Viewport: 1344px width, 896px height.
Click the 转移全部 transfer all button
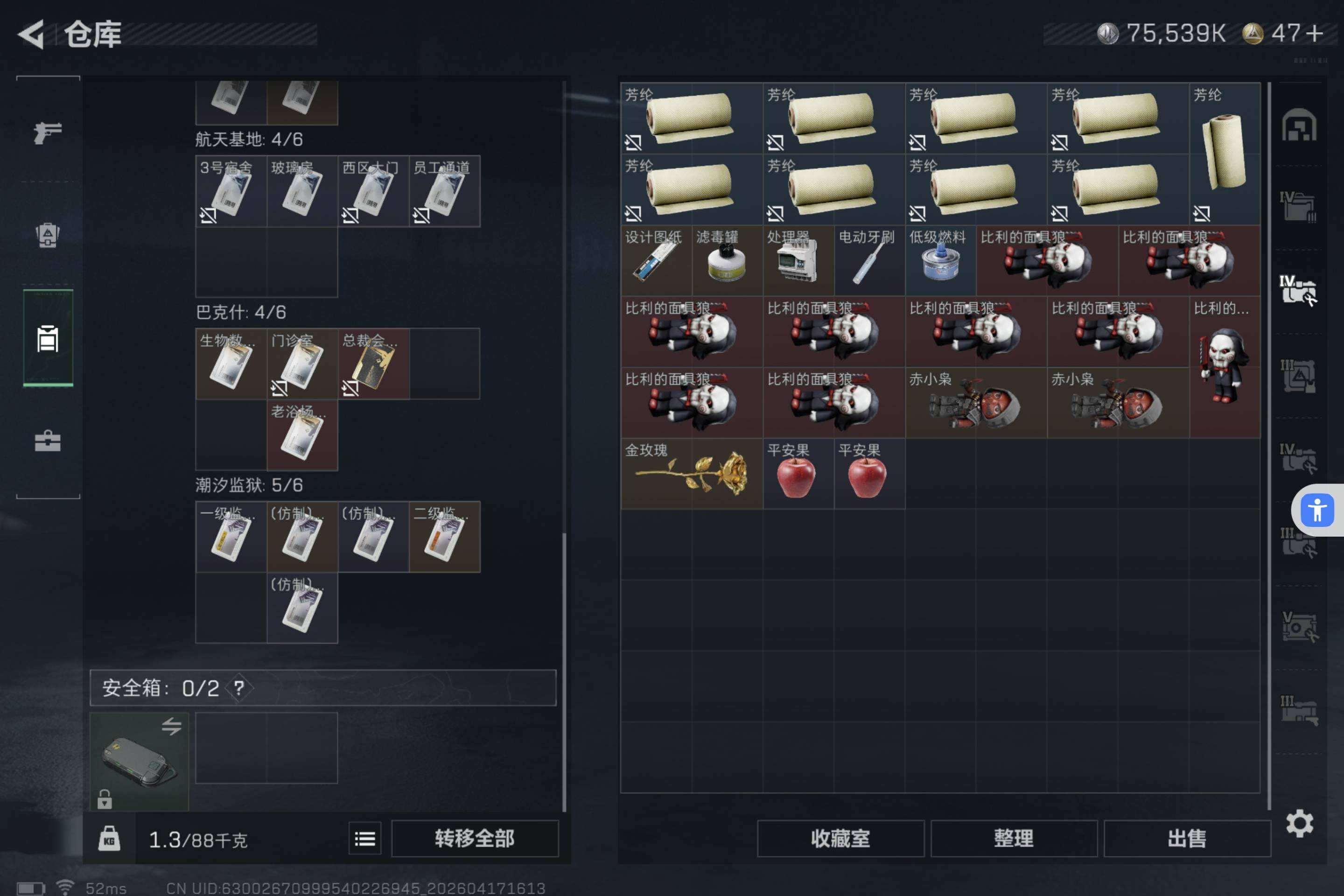[475, 838]
